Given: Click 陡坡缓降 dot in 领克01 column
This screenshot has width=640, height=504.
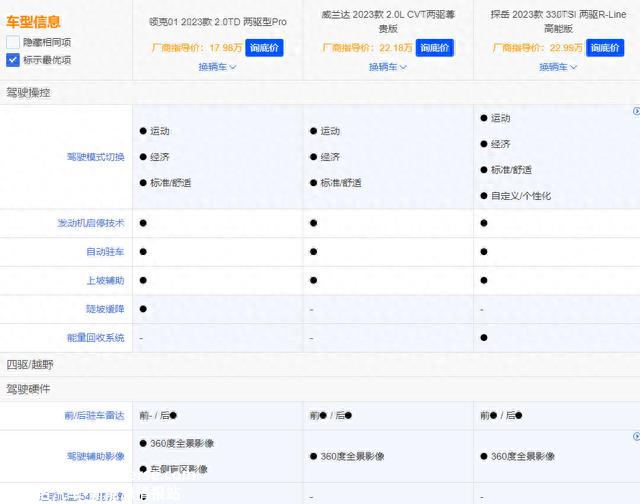Looking at the screenshot, I should [143, 309].
